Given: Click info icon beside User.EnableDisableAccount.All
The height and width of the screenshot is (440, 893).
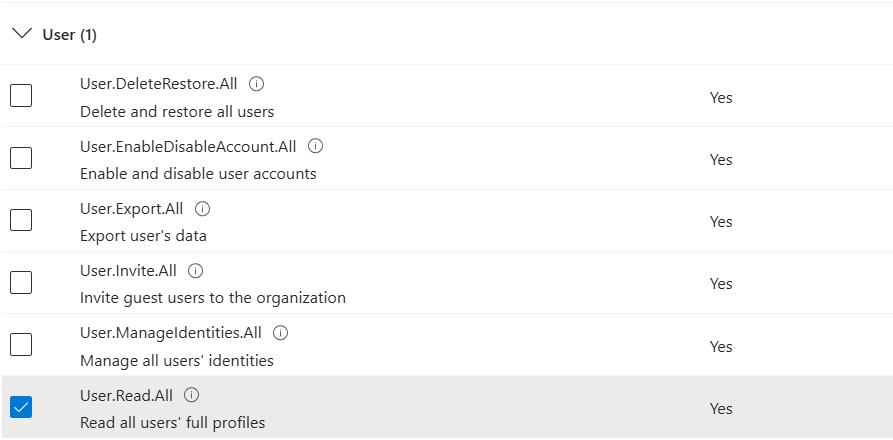Looking at the screenshot, I should [315, 146].
